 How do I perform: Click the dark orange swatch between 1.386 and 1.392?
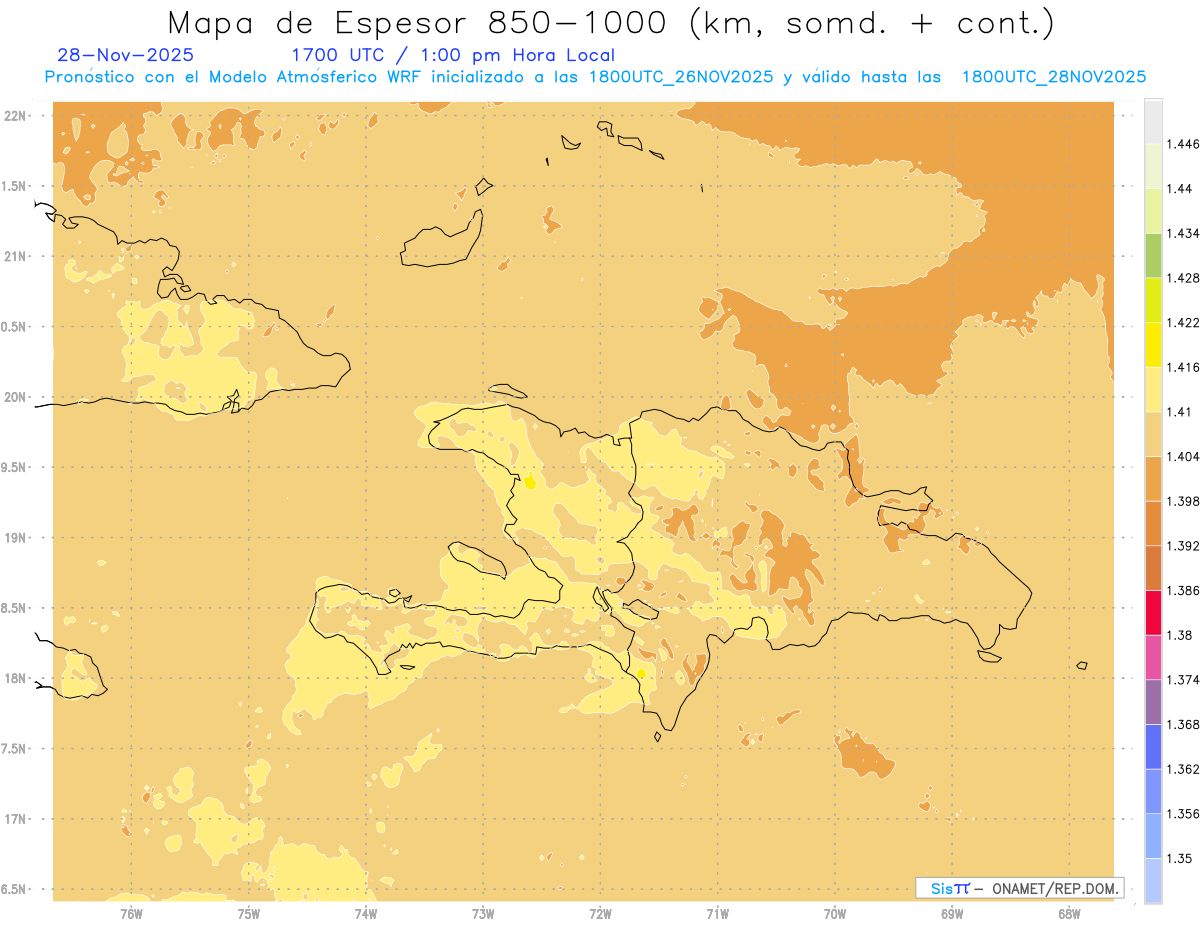coord(1153,568)
